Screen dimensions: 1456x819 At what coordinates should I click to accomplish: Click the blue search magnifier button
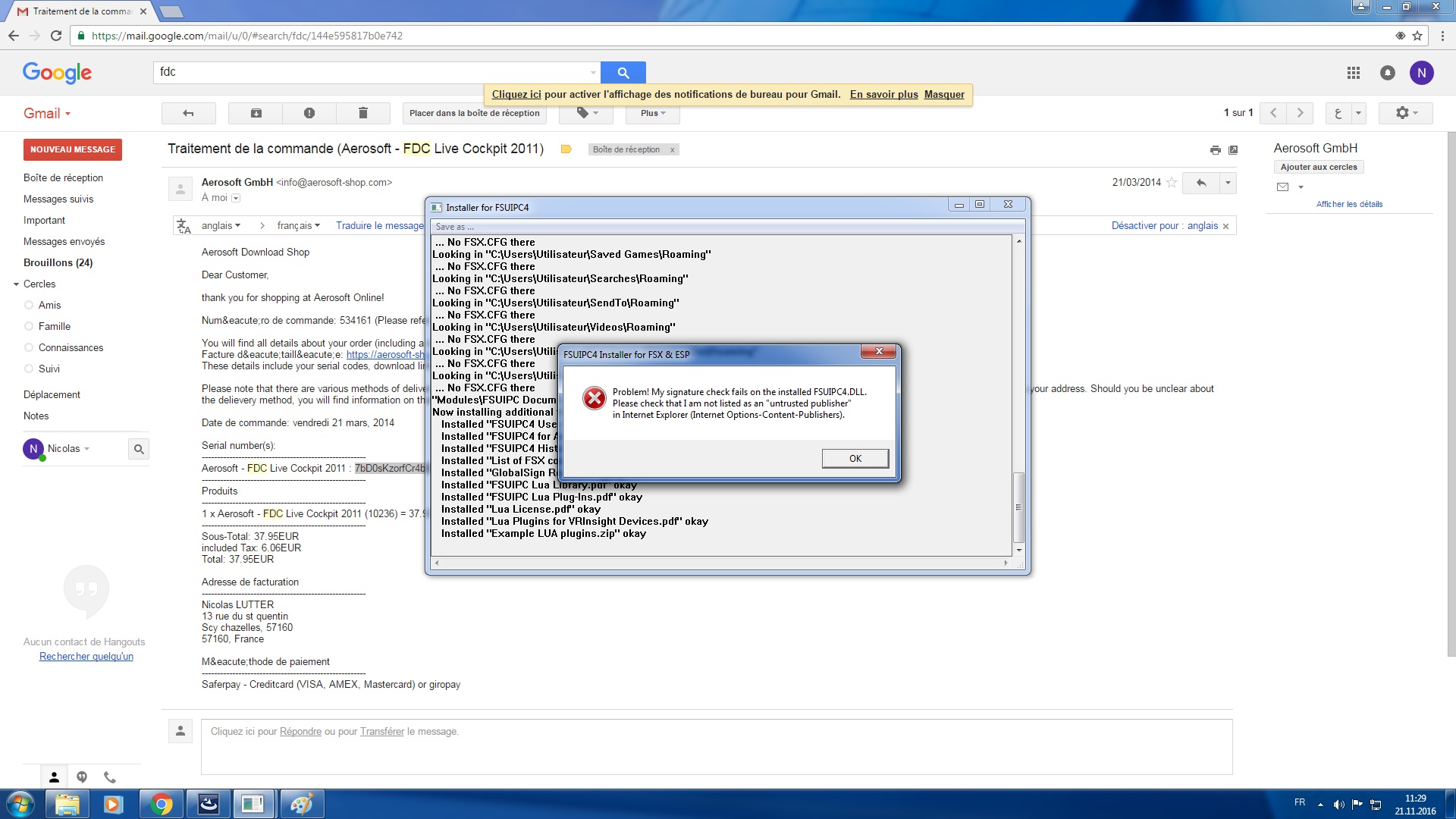pos(623,72)
